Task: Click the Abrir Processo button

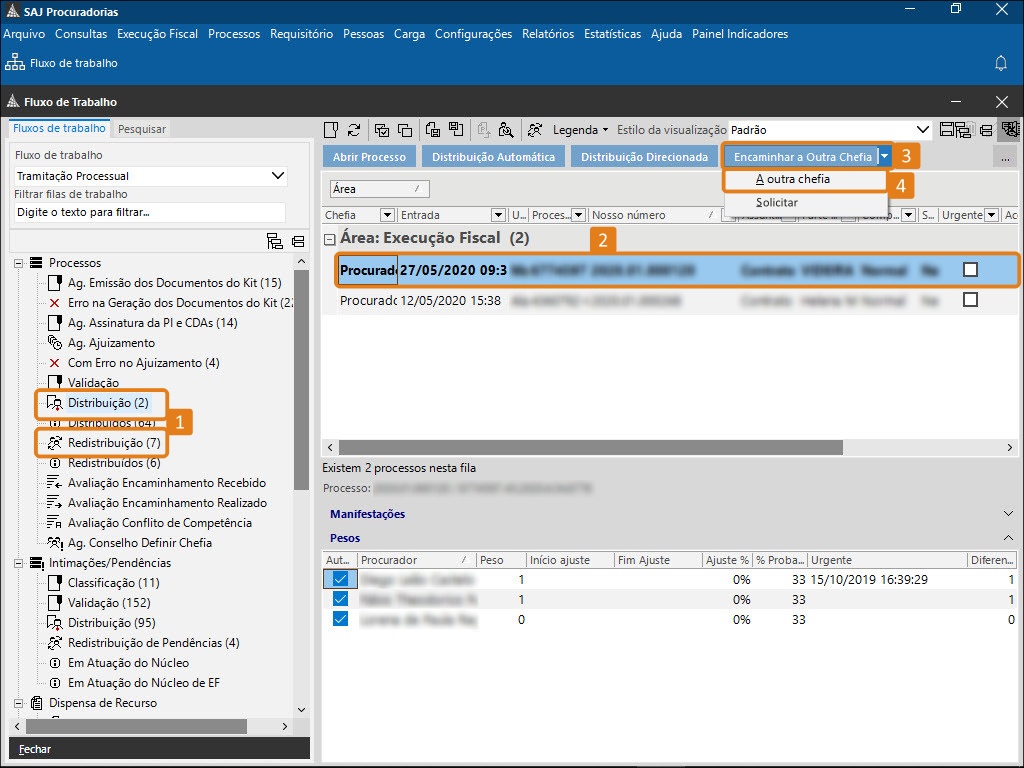Action: 369,157
